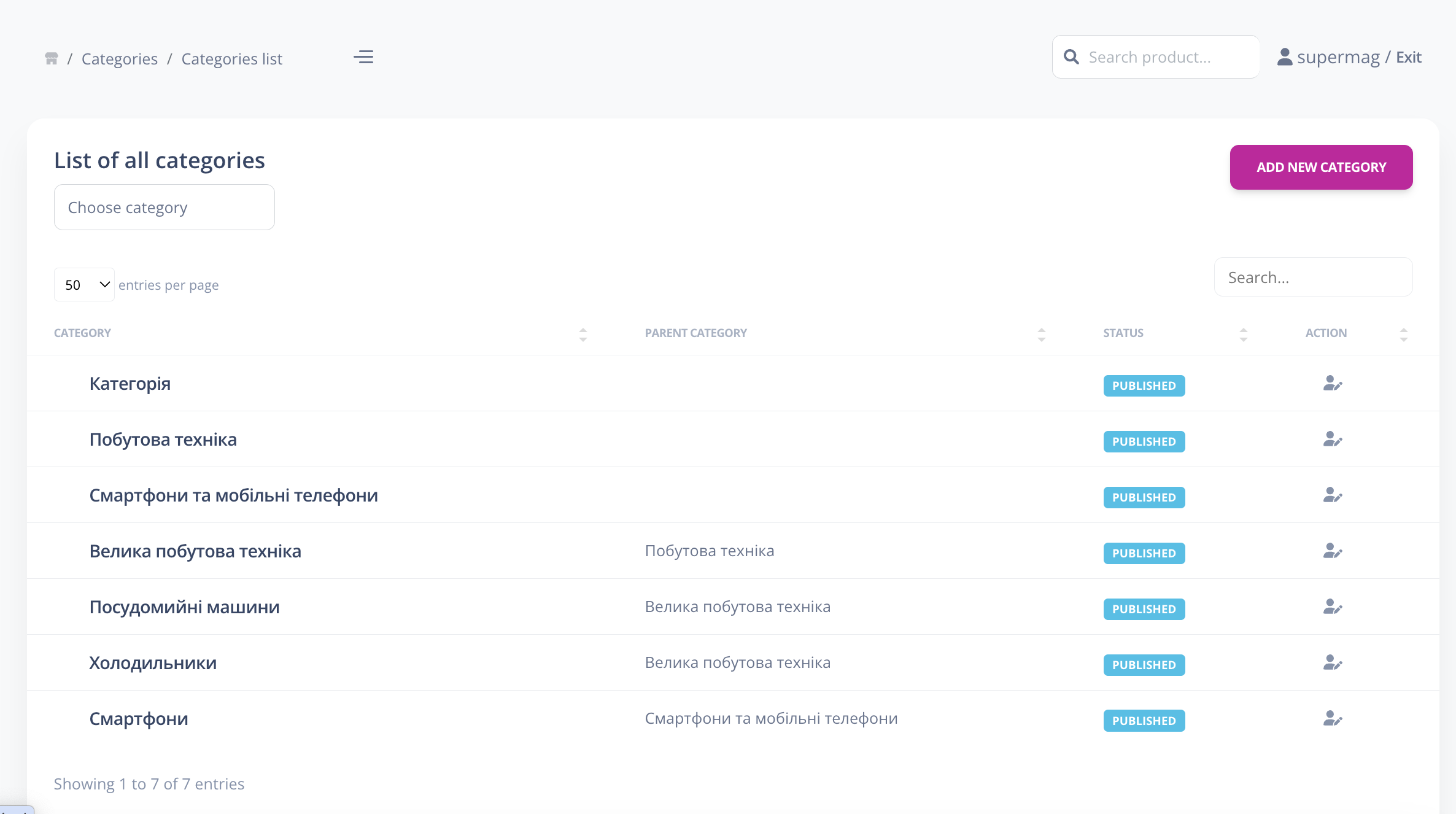The image size is (1456, 814).
Task: Click edit icon for Посудомийні машини
Action: tap(1332, 607)
